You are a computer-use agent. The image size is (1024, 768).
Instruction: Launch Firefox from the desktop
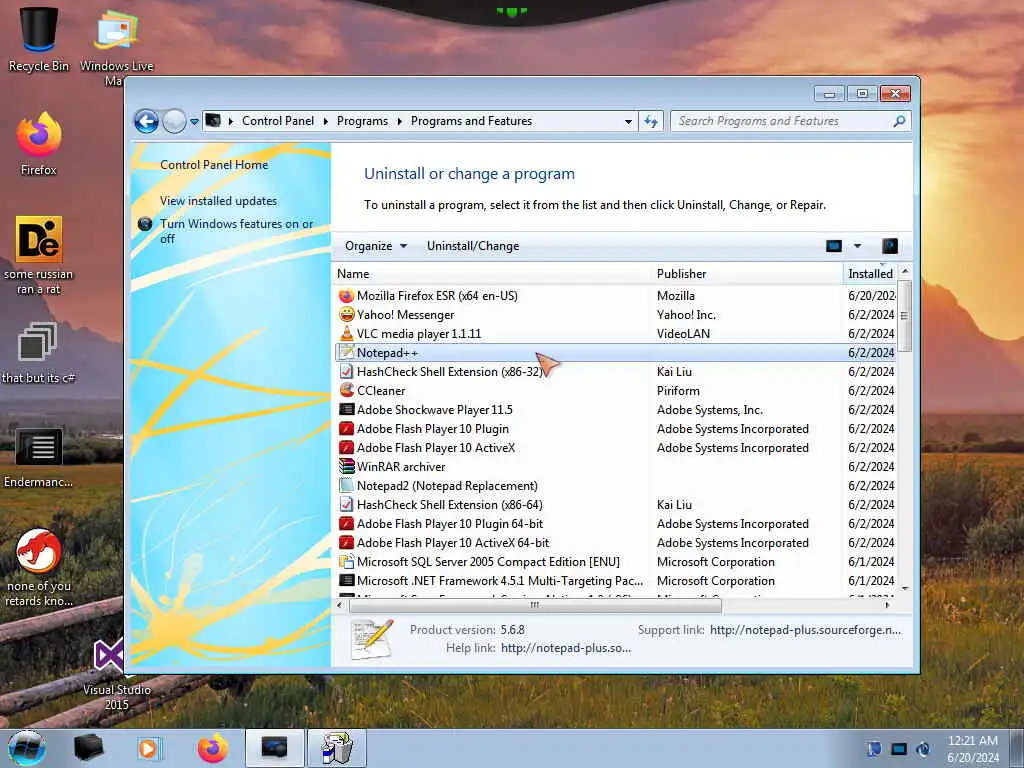[39, 144]
